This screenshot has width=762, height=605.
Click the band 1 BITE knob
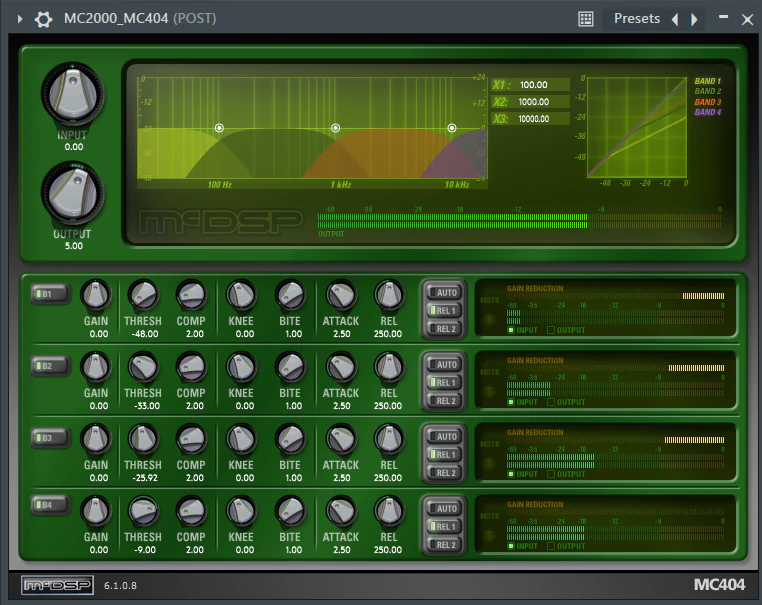(x=290, y=295)
